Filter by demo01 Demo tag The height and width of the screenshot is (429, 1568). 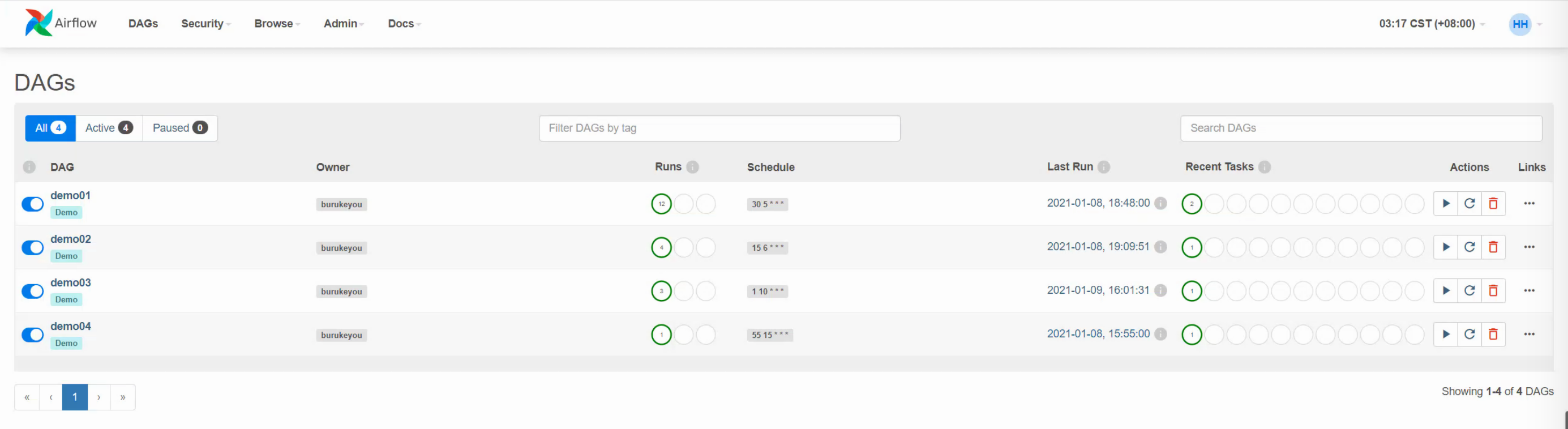pyautogui.click(x=66, y=212)
